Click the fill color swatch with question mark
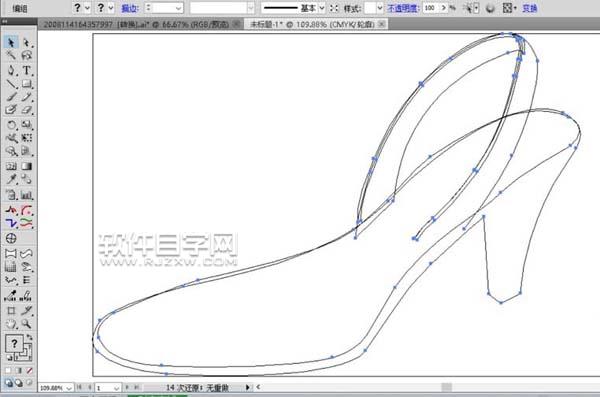This screenshot has width=600, height=397. pyautogui.click(x=14, y=343)
